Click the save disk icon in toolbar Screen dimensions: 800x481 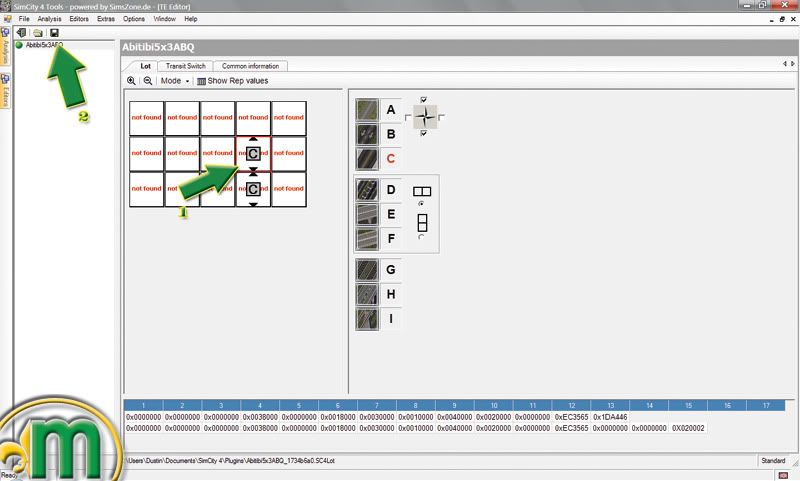pyautogui.click(x=53, y=33)
